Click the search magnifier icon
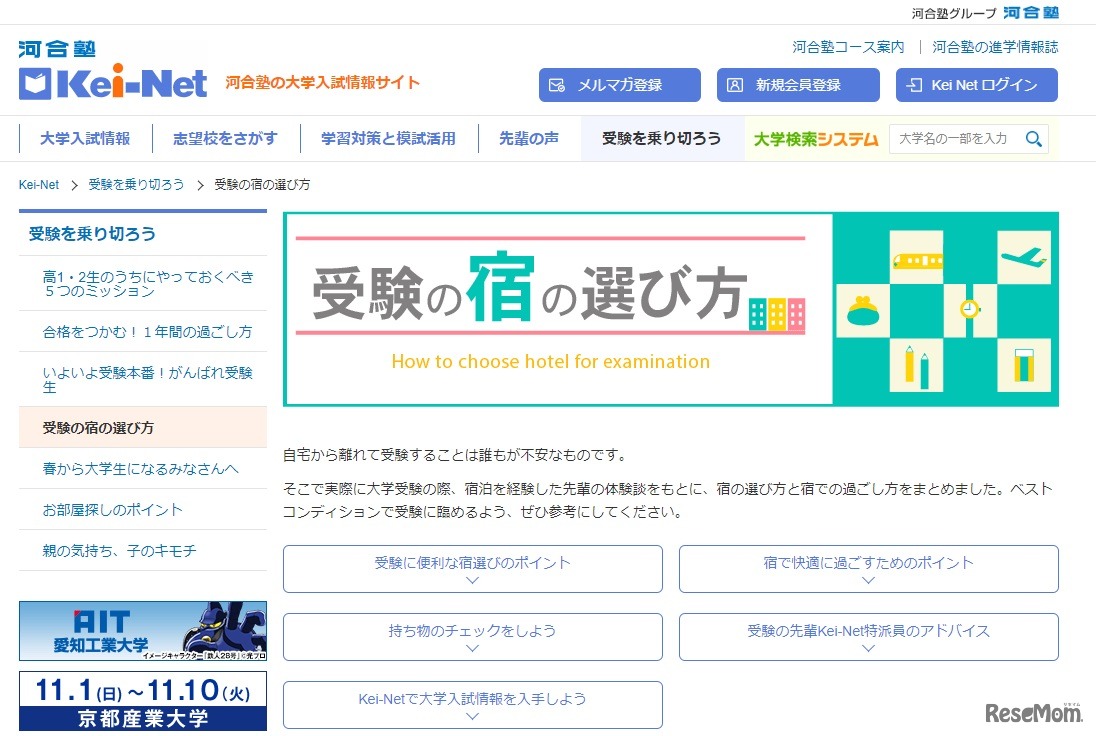This screenshot has width=1096, height=736. 1034,139
